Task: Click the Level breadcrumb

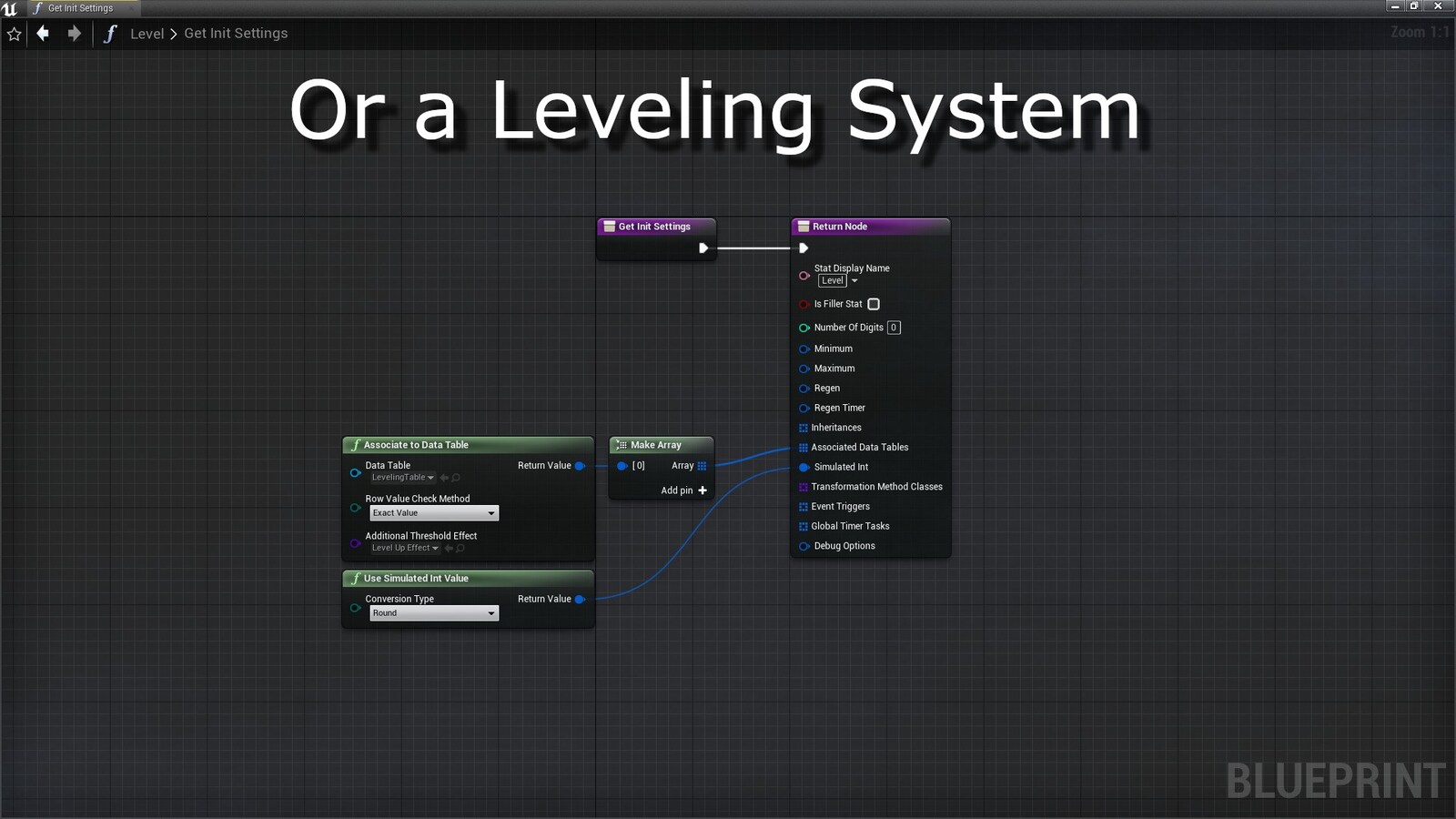Action: (147, 34)
